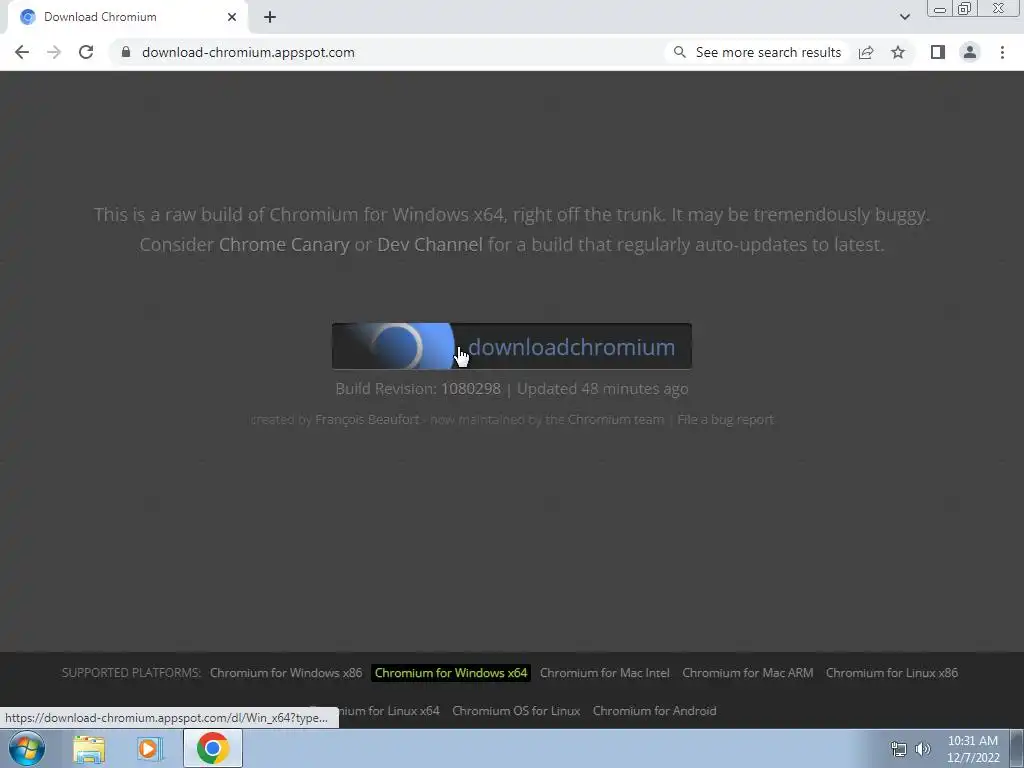Click the Show desktop strip
The height and width of the screenshot is (768, 1024).
click(x=1017, y=748)
